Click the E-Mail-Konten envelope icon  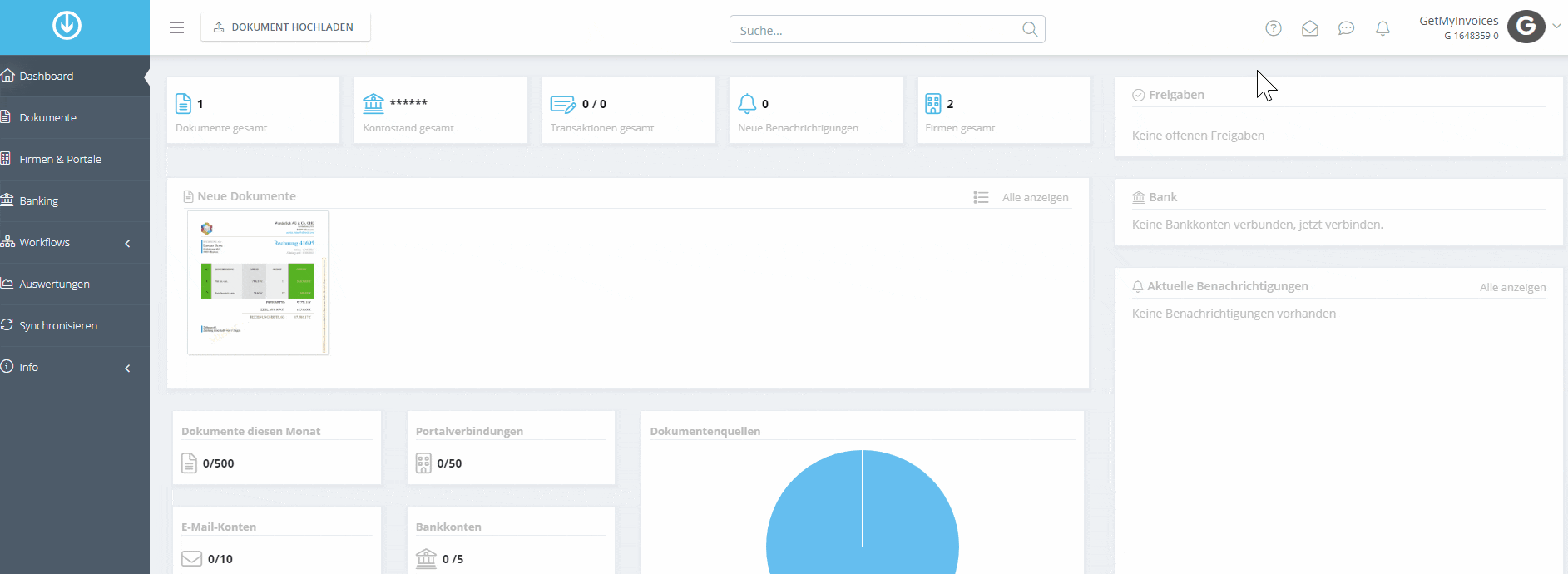(191, 559)
